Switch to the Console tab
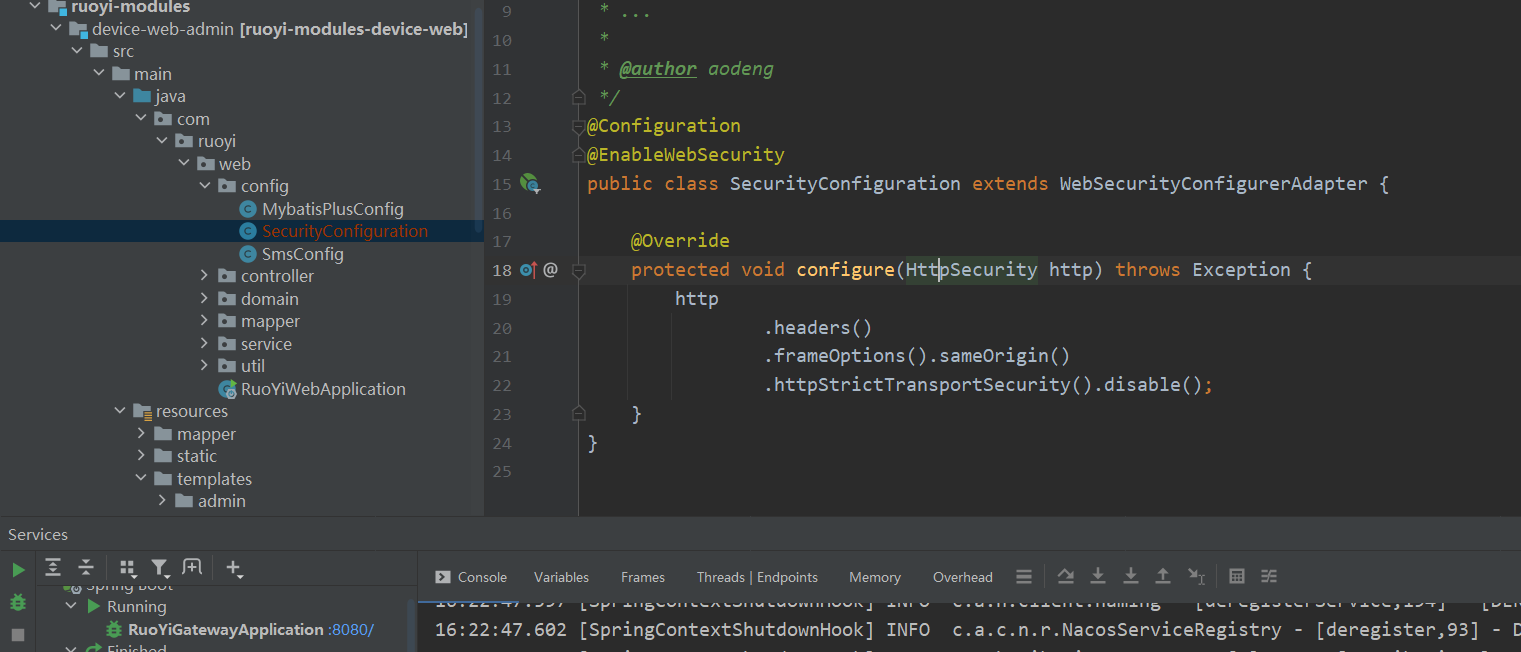The height and width of the screenshot is (652, 1521). [x=471, y=577]
